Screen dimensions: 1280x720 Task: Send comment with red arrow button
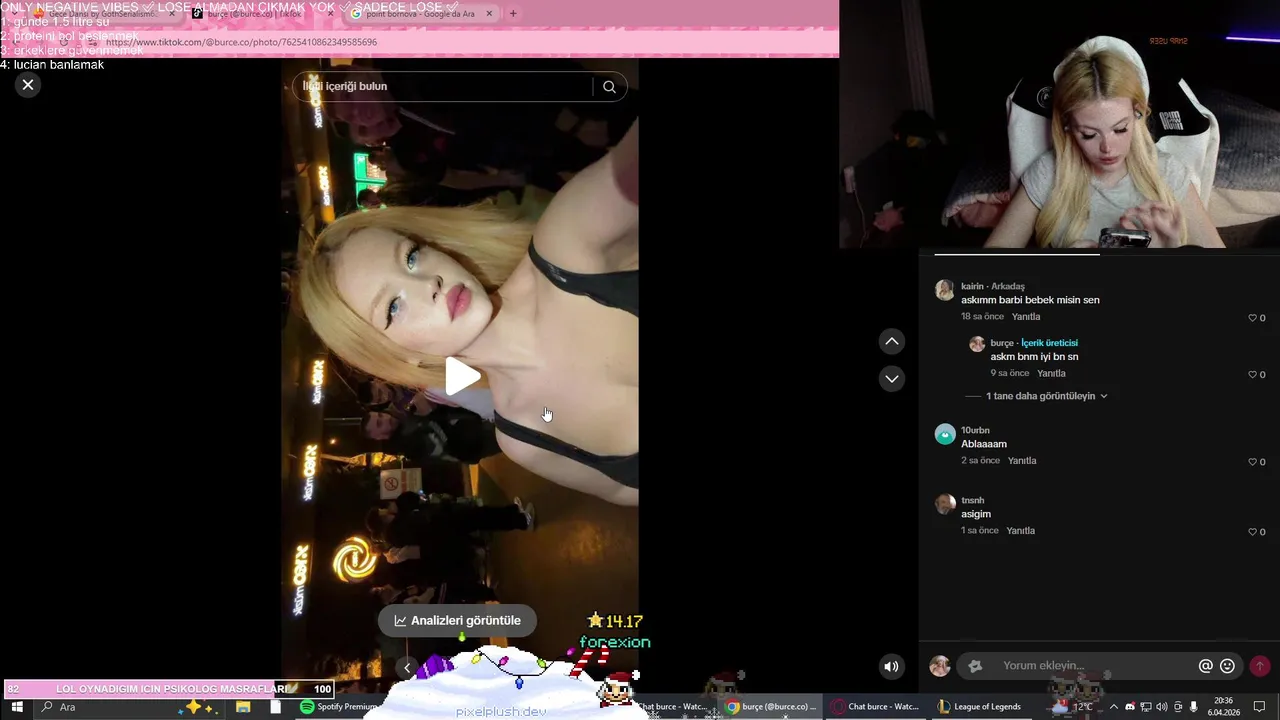click(1260, 666)
